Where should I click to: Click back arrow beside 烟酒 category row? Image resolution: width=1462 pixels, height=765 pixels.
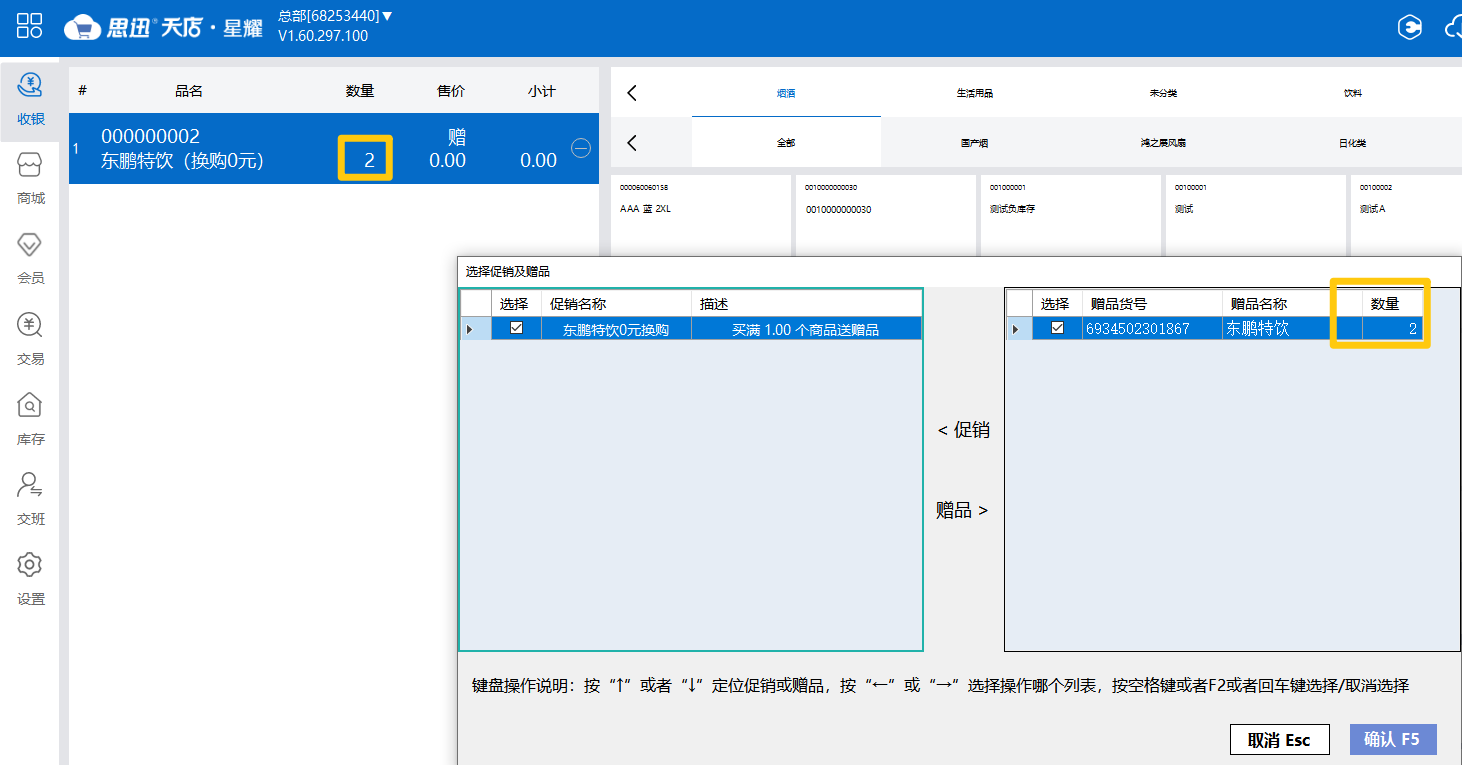(632, 93)
